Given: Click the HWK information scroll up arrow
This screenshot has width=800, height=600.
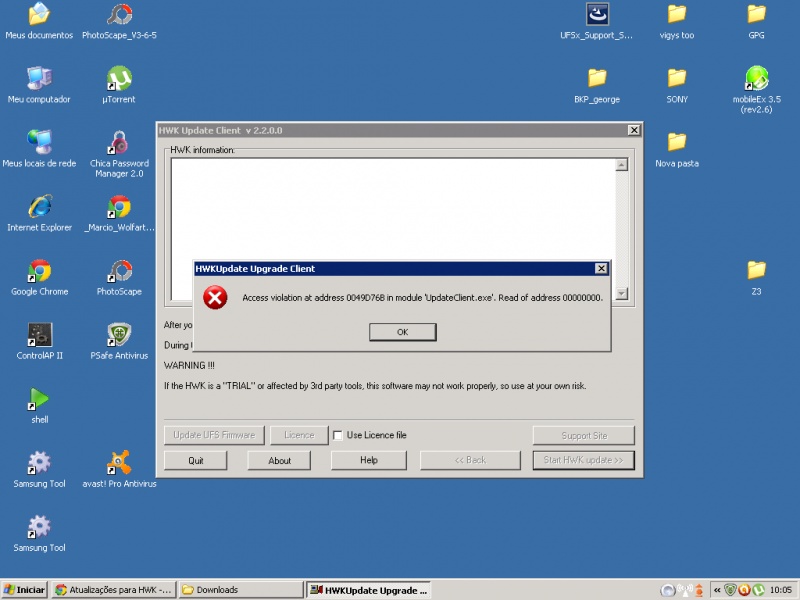Looking at the screenshot, I should pyautogui.click(x=621, y=165).
